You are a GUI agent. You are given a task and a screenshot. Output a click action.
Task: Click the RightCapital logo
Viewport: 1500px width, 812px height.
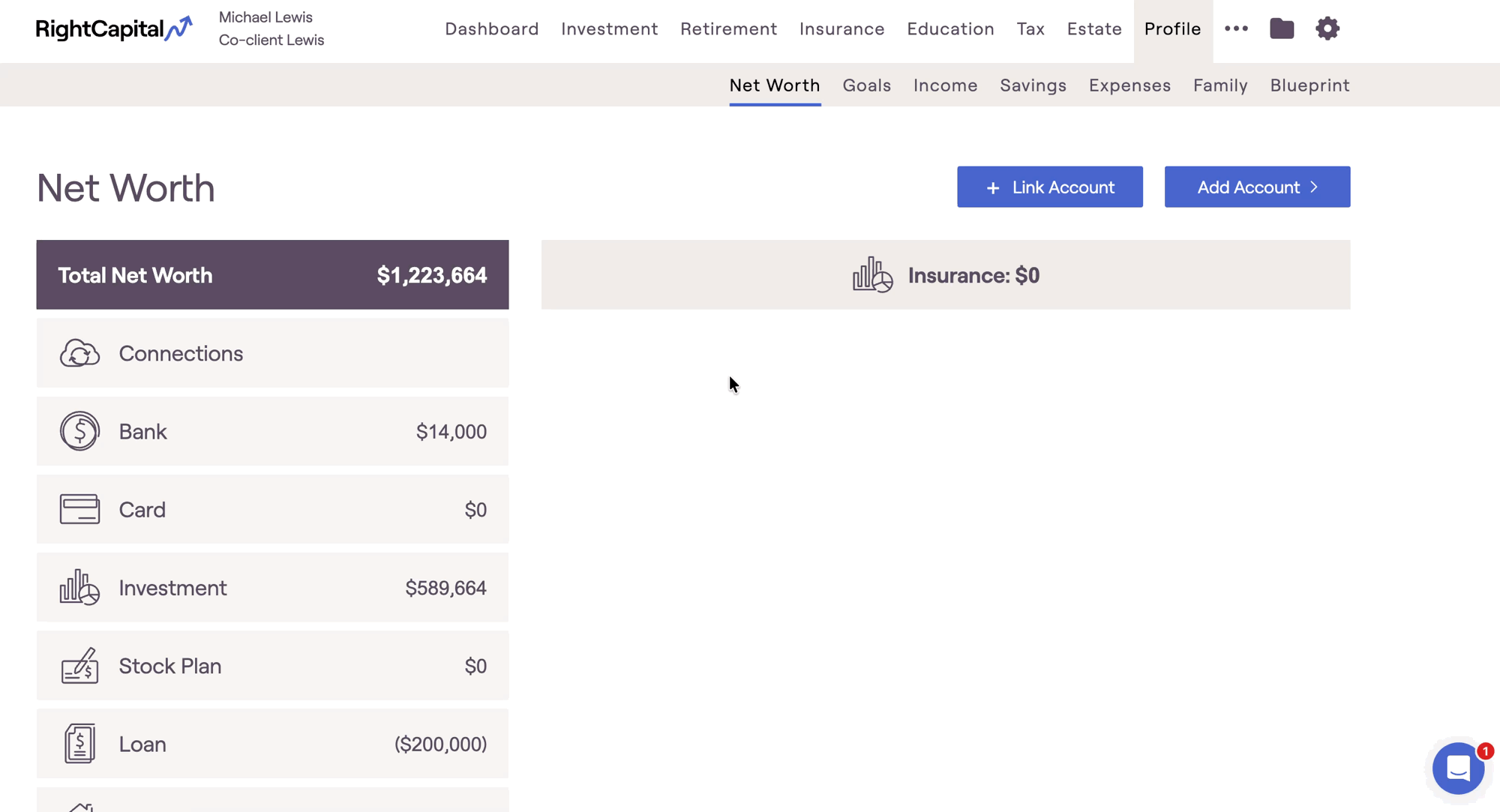[114, 28]
